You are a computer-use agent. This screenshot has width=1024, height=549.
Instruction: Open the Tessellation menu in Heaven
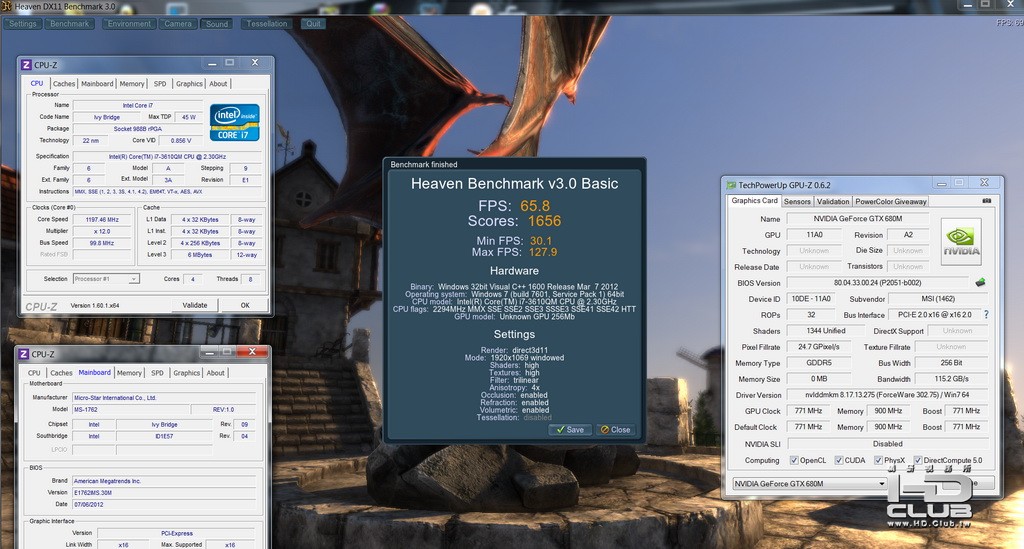tap(266, 24)
